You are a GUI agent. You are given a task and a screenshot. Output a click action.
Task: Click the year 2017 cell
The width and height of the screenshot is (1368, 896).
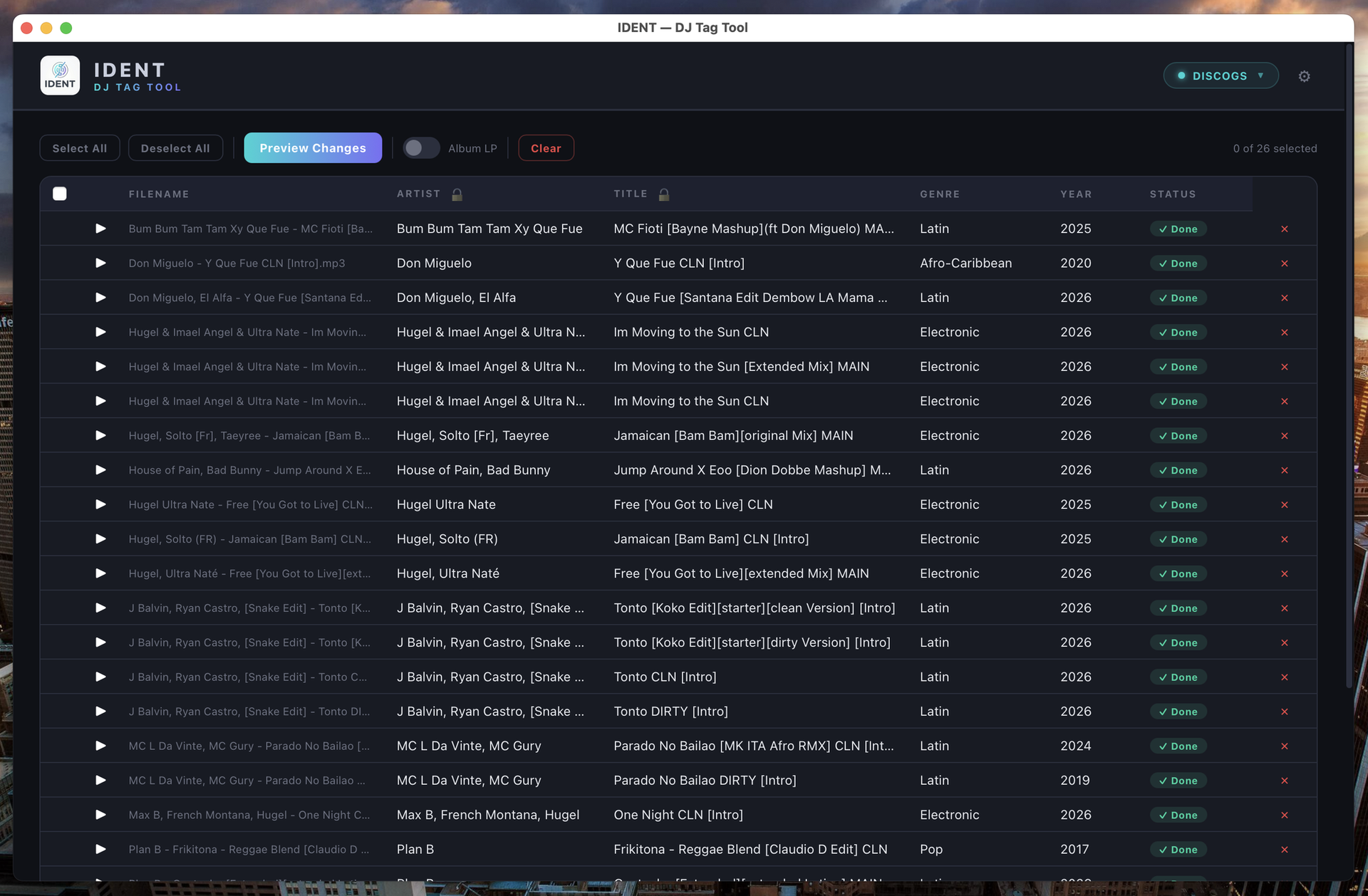pyautogui.click(x=1074, y=849)
